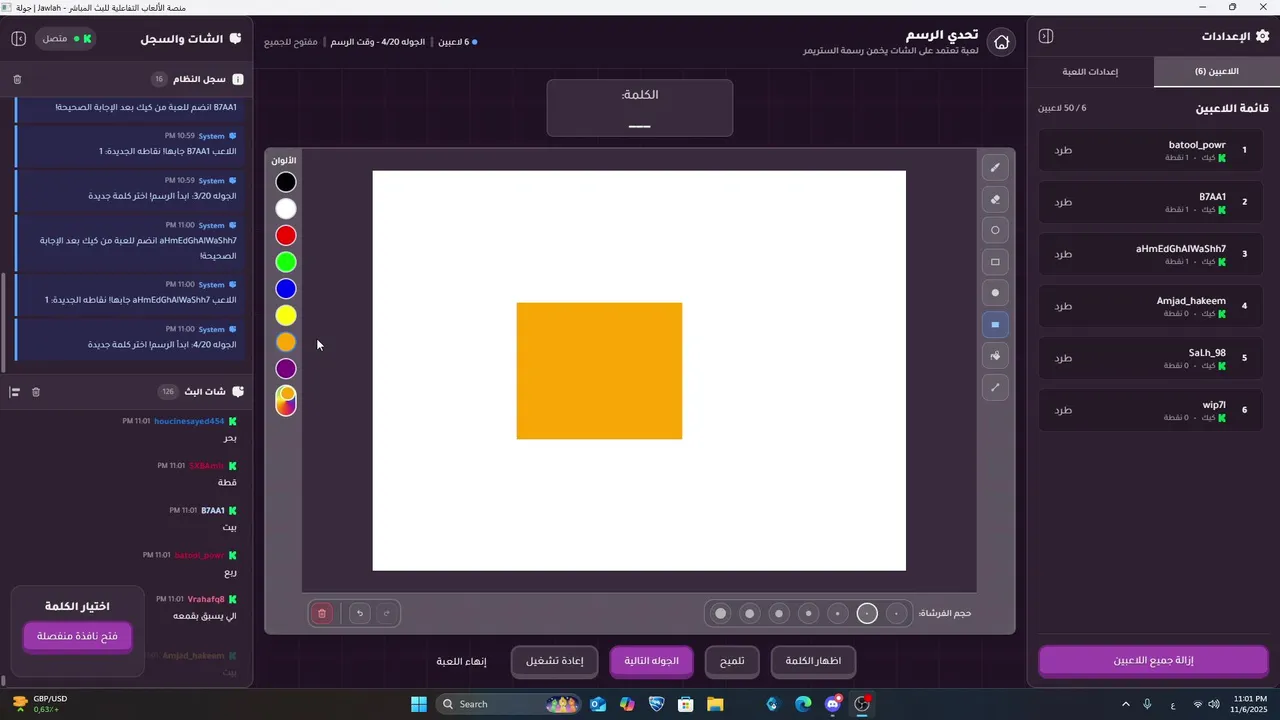Clear the canvas with the red trash button
Image resolution: width=1280 pixels, height=720 pixels.
322,613
